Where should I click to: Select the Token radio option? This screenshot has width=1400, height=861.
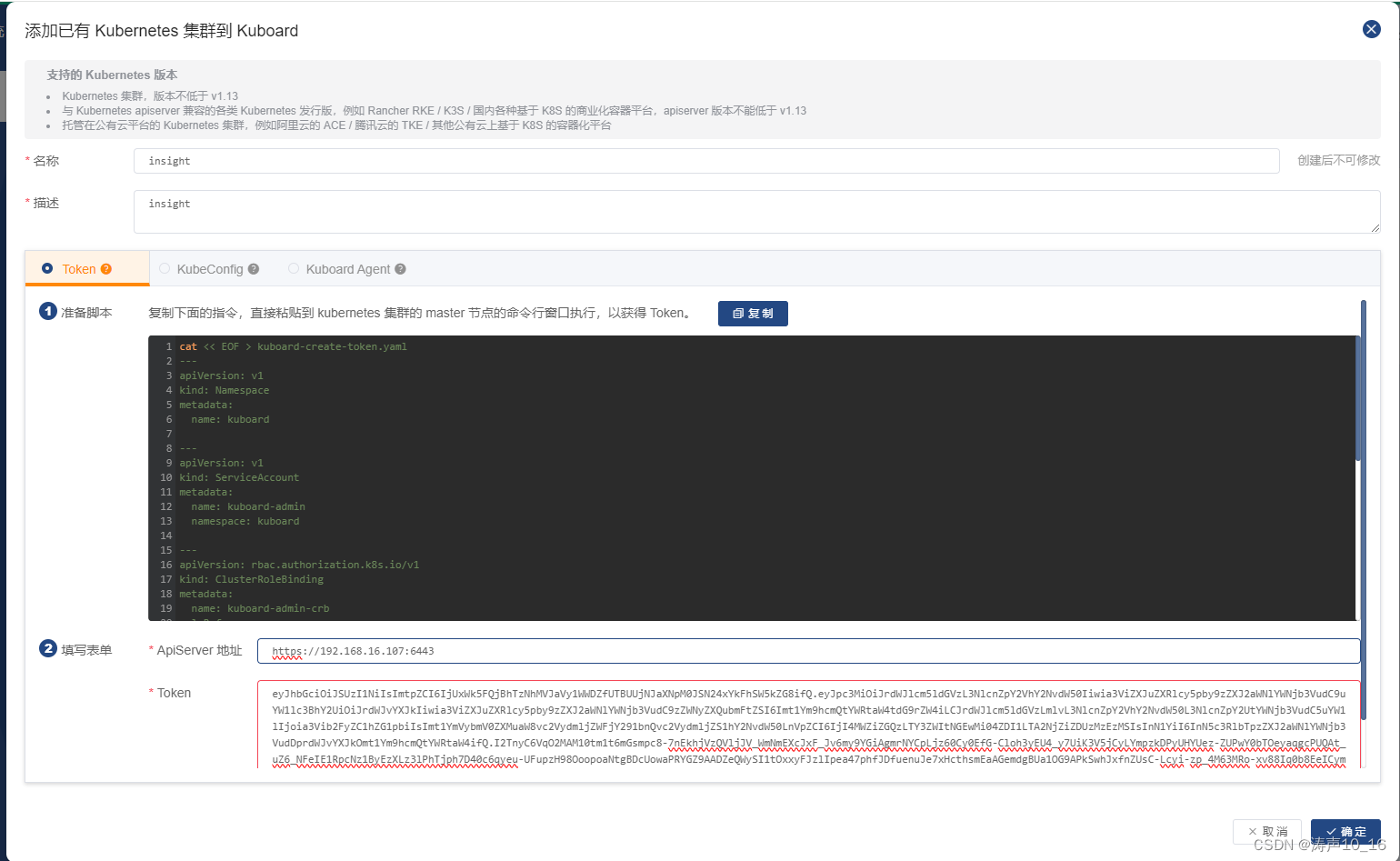pos(47,268)
